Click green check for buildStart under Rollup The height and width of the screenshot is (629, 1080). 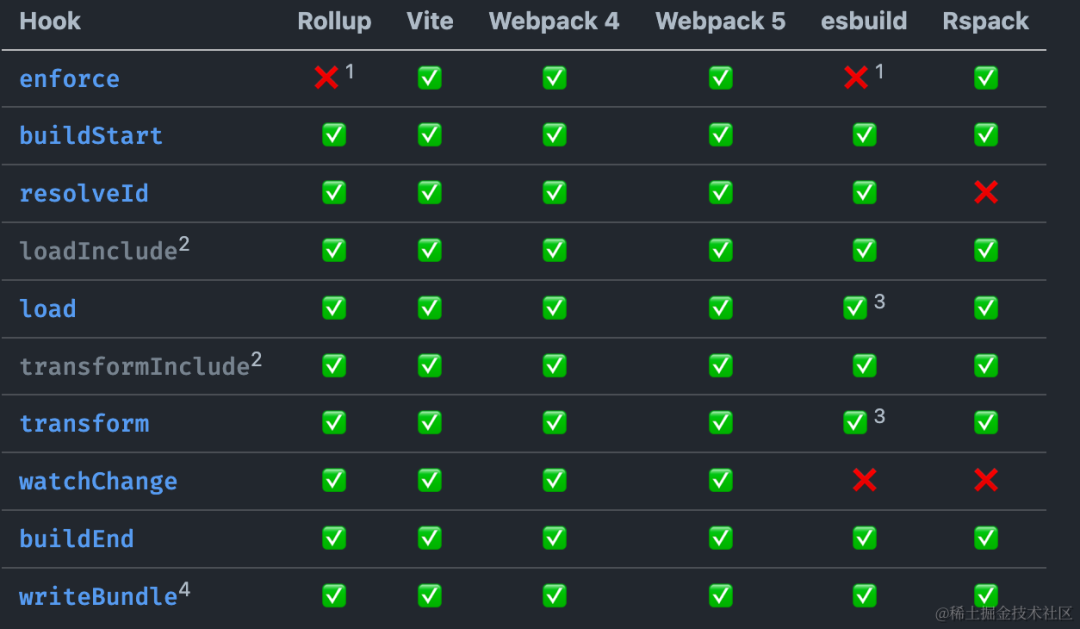[x=334, y=135]
